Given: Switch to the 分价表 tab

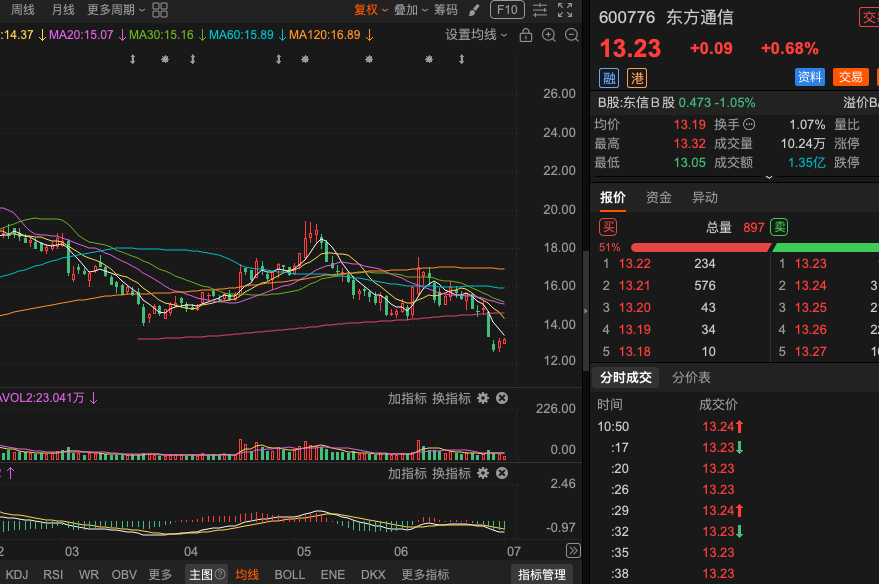Looking at the screenshot, I should pyautogui.click(x=691, y=377).
